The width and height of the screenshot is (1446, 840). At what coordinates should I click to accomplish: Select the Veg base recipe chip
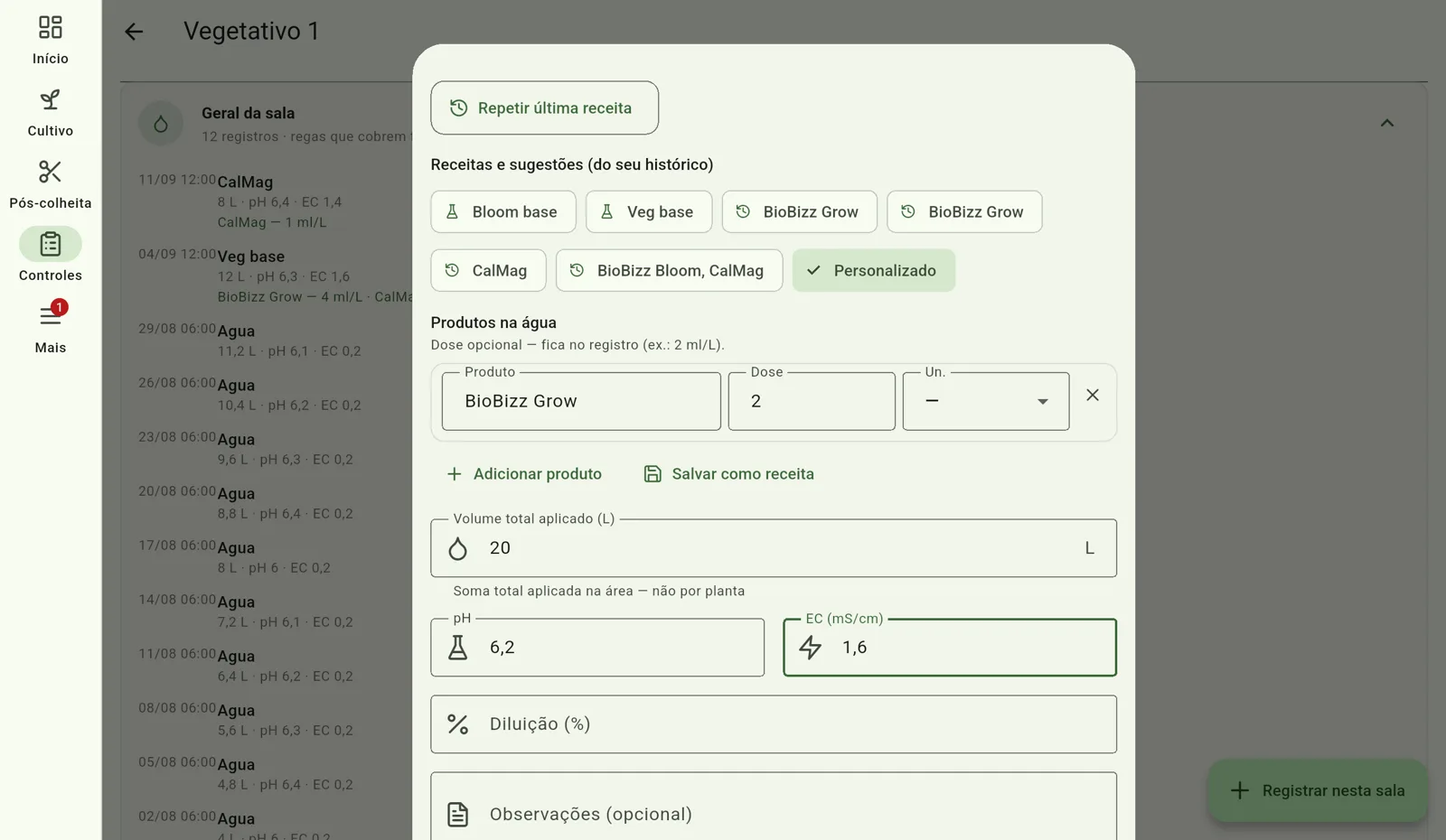tap(649, 211)
